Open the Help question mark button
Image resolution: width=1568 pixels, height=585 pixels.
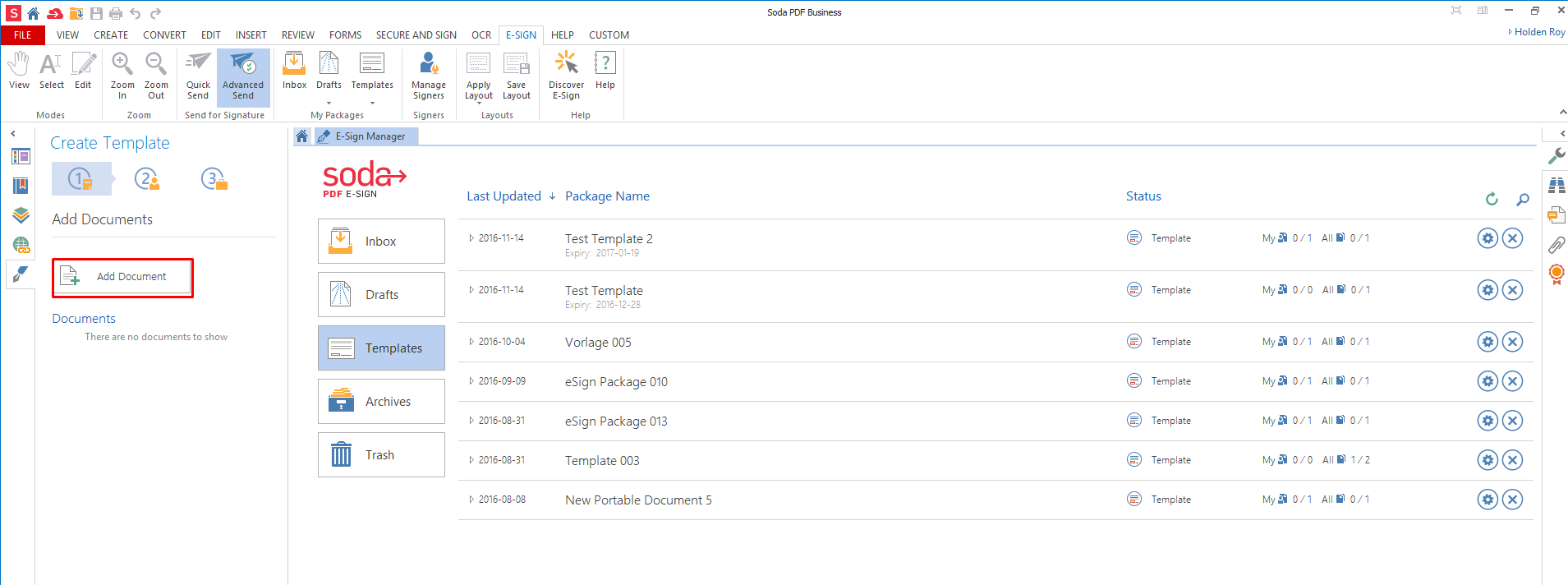tap(605, 71)
